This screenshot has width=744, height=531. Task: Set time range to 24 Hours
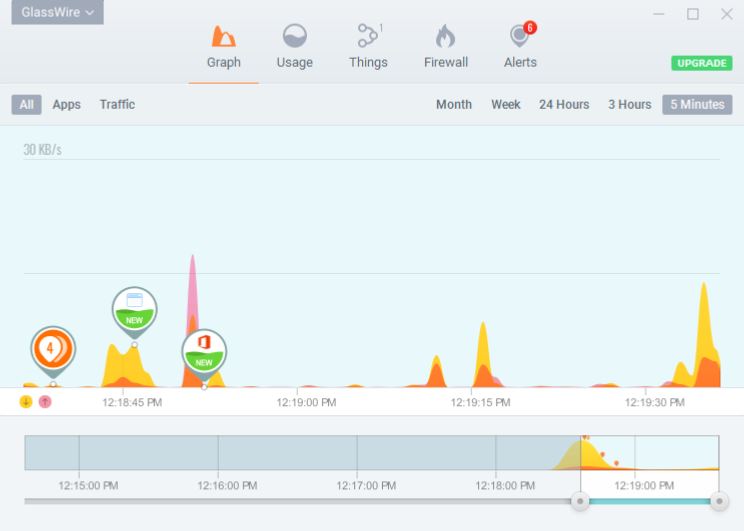pyautogui.click(x=564, y=105)
